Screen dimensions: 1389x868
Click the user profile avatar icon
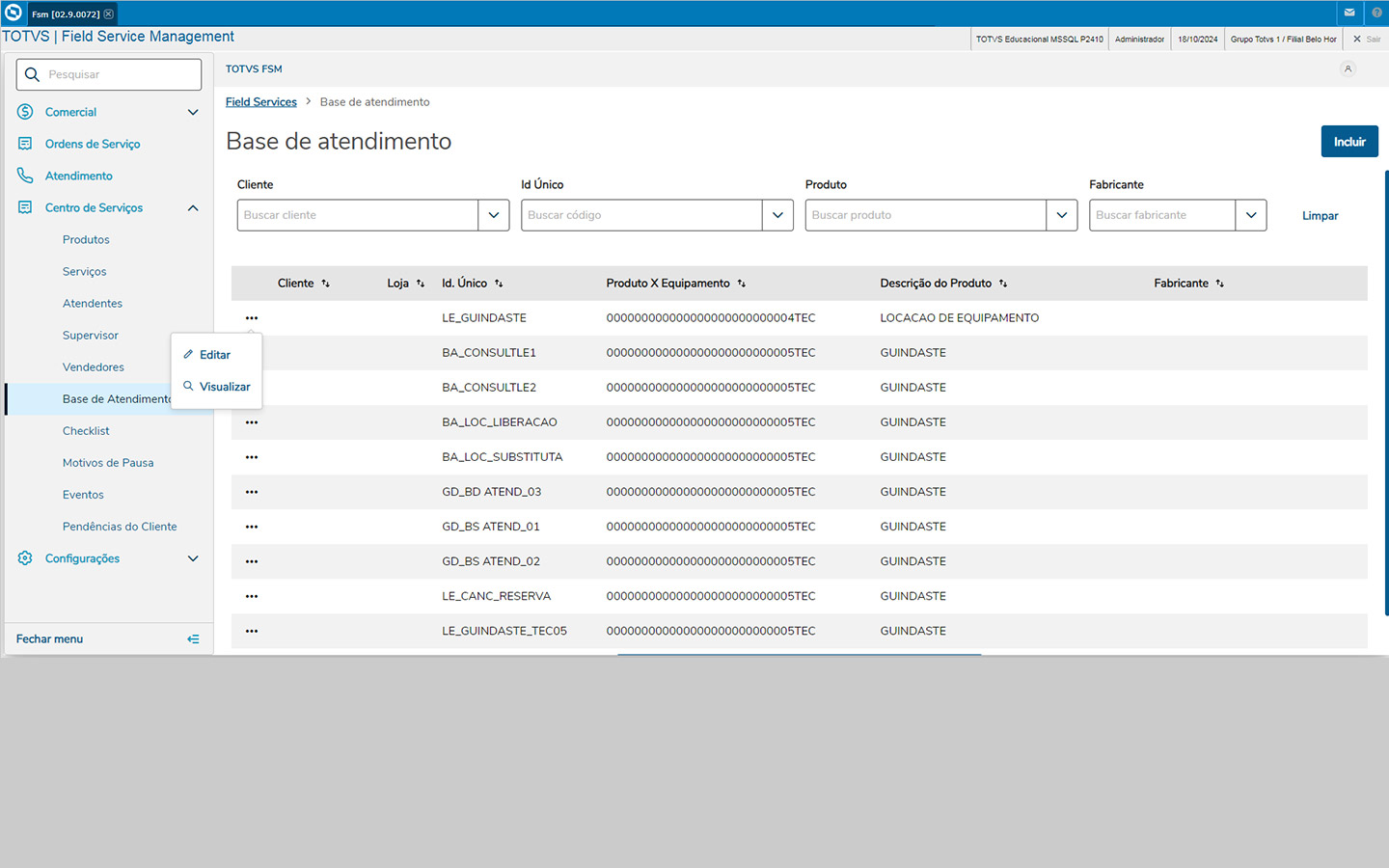[1348, 68]
